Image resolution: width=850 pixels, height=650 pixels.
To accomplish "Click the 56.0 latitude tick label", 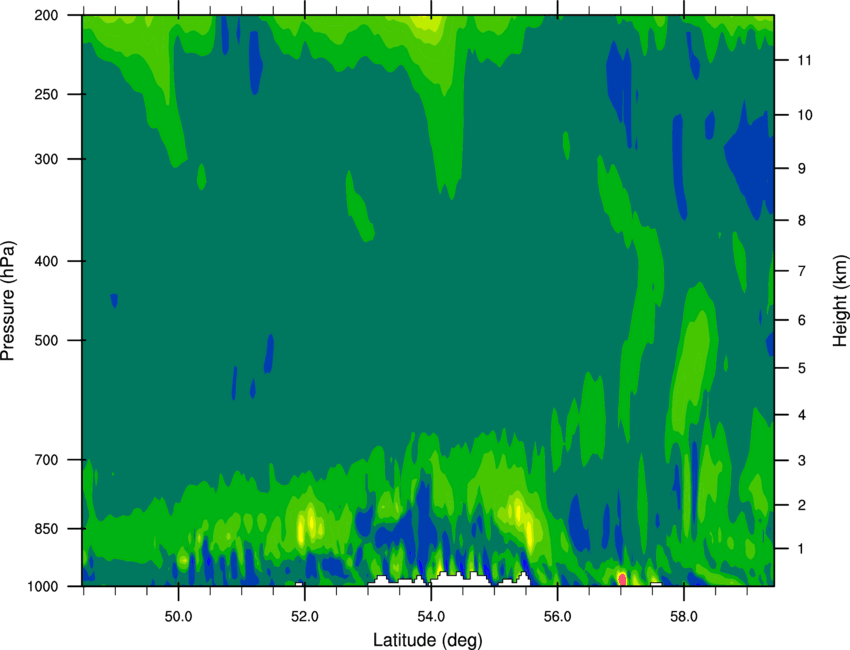I will pos(558,617).
